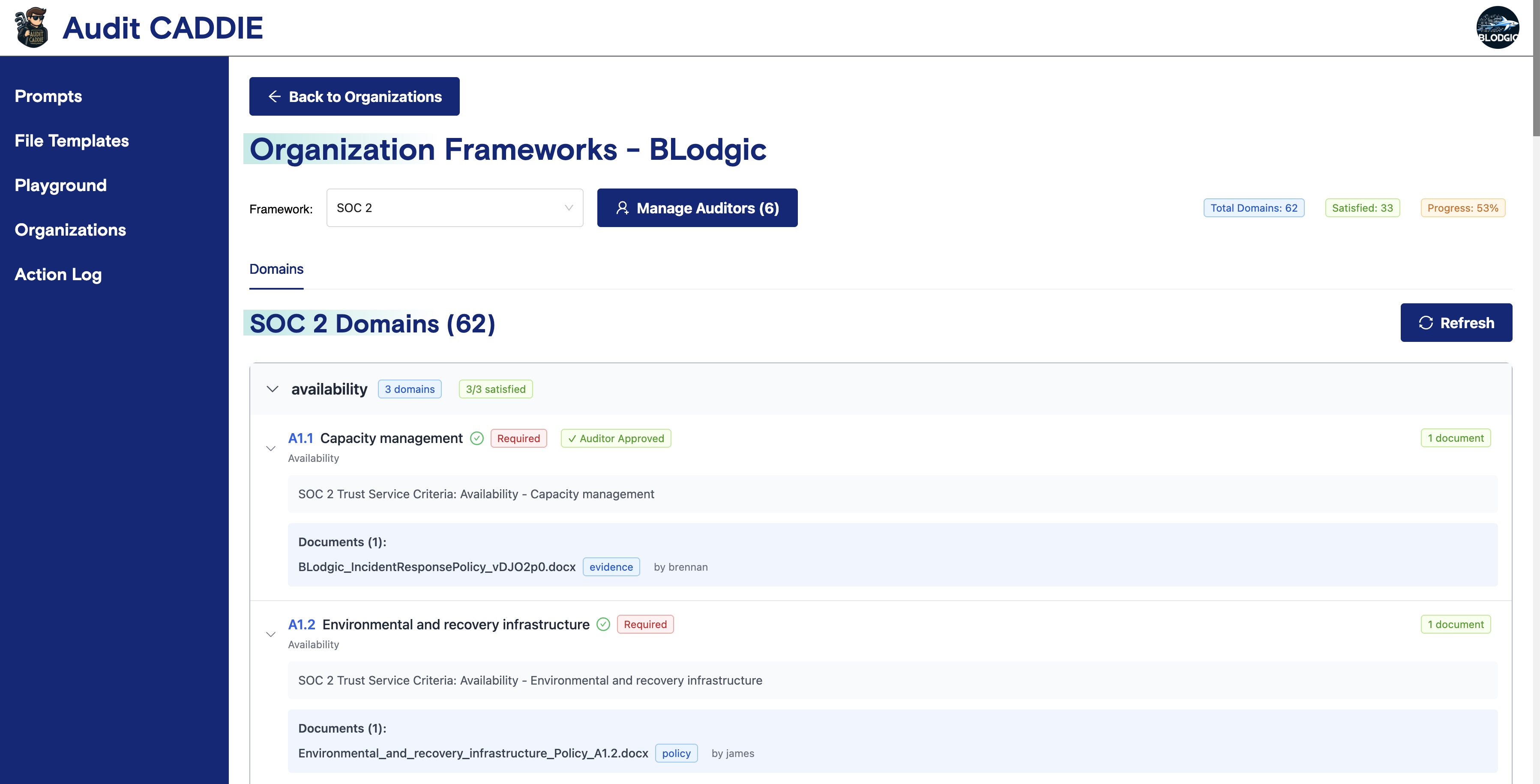Click the 'by brennan' author text
Image resolution: width=1540 pixels, height=784 pixels.
coord(680,567)
